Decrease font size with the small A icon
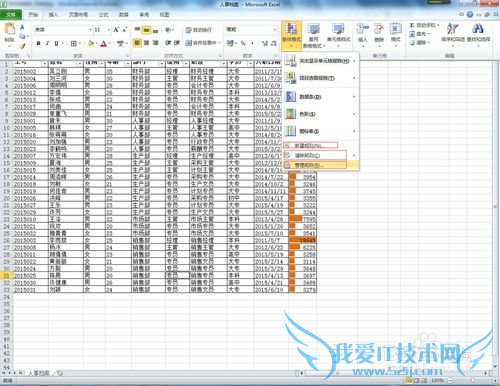The width and height of the screenshot is (500, 386). pyautogui.click(x=124, y=30)
